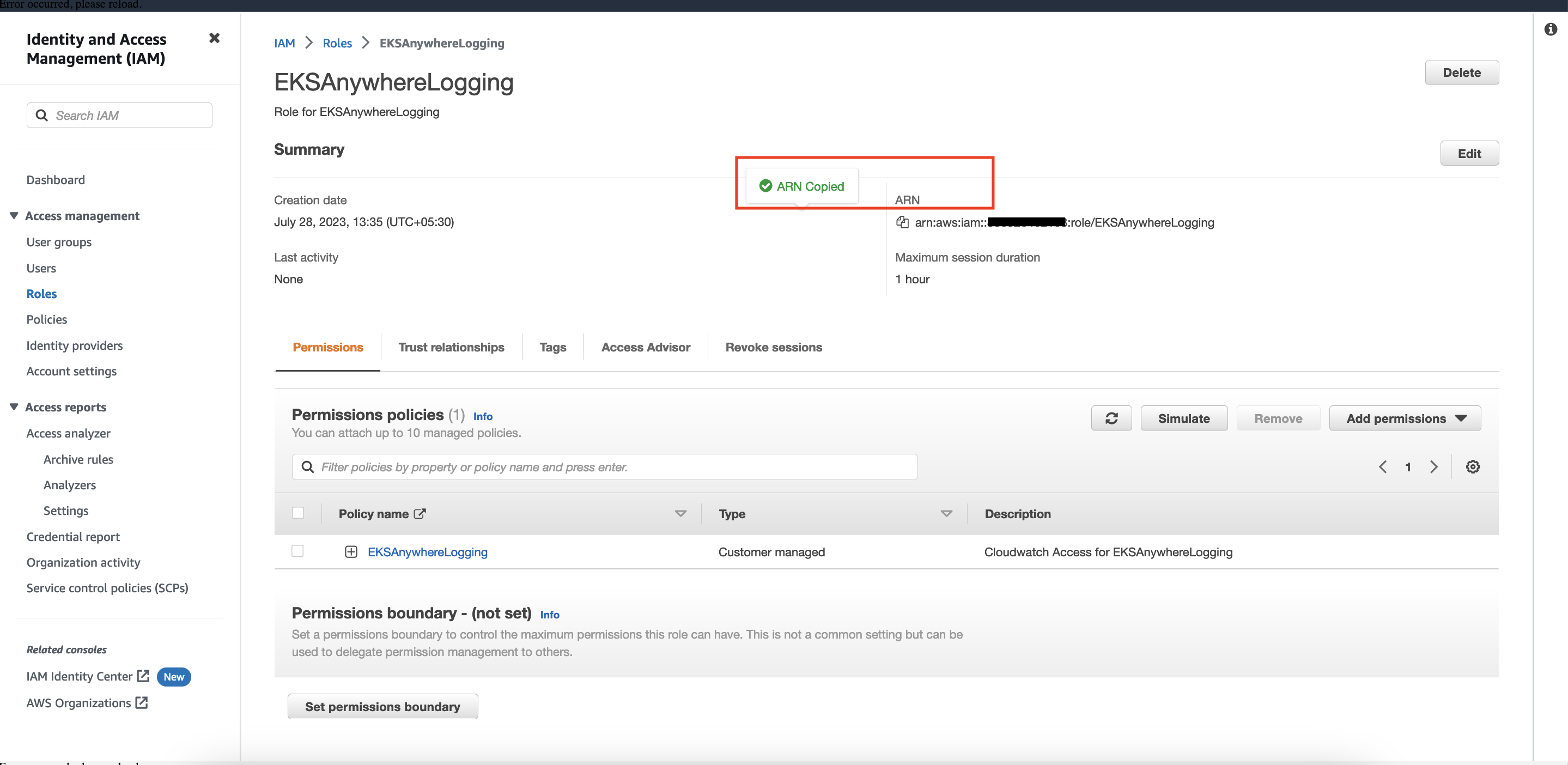This screenshot has width=1568, height=765.
Task: Open the Access Advisor tab
Action: point(645,347)
